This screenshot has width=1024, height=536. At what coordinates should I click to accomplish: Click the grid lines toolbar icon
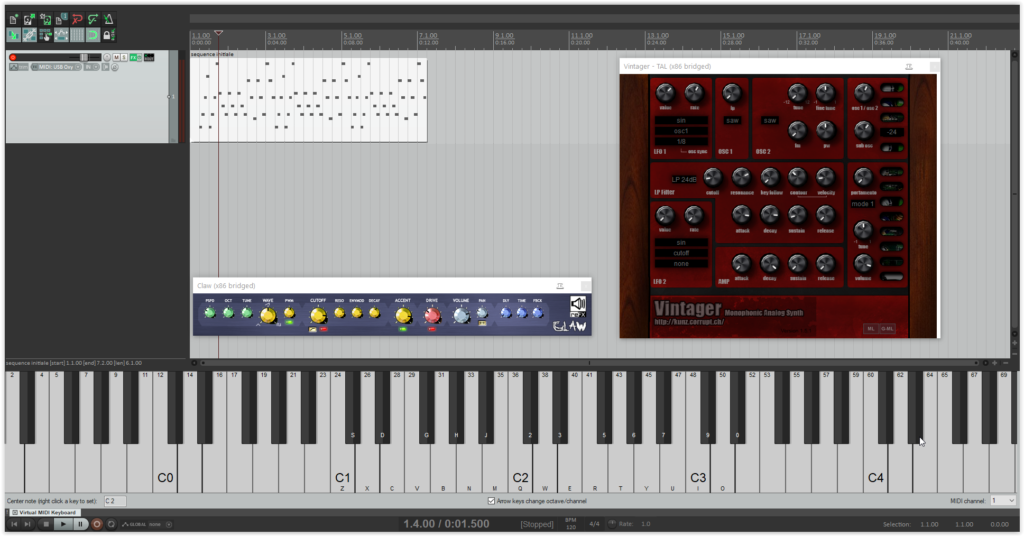[x=76, y=35]
